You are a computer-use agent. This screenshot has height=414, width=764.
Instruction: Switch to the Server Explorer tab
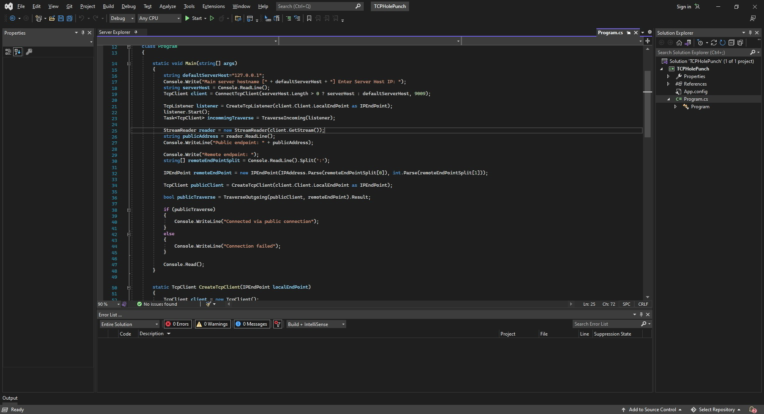[116, 32]
